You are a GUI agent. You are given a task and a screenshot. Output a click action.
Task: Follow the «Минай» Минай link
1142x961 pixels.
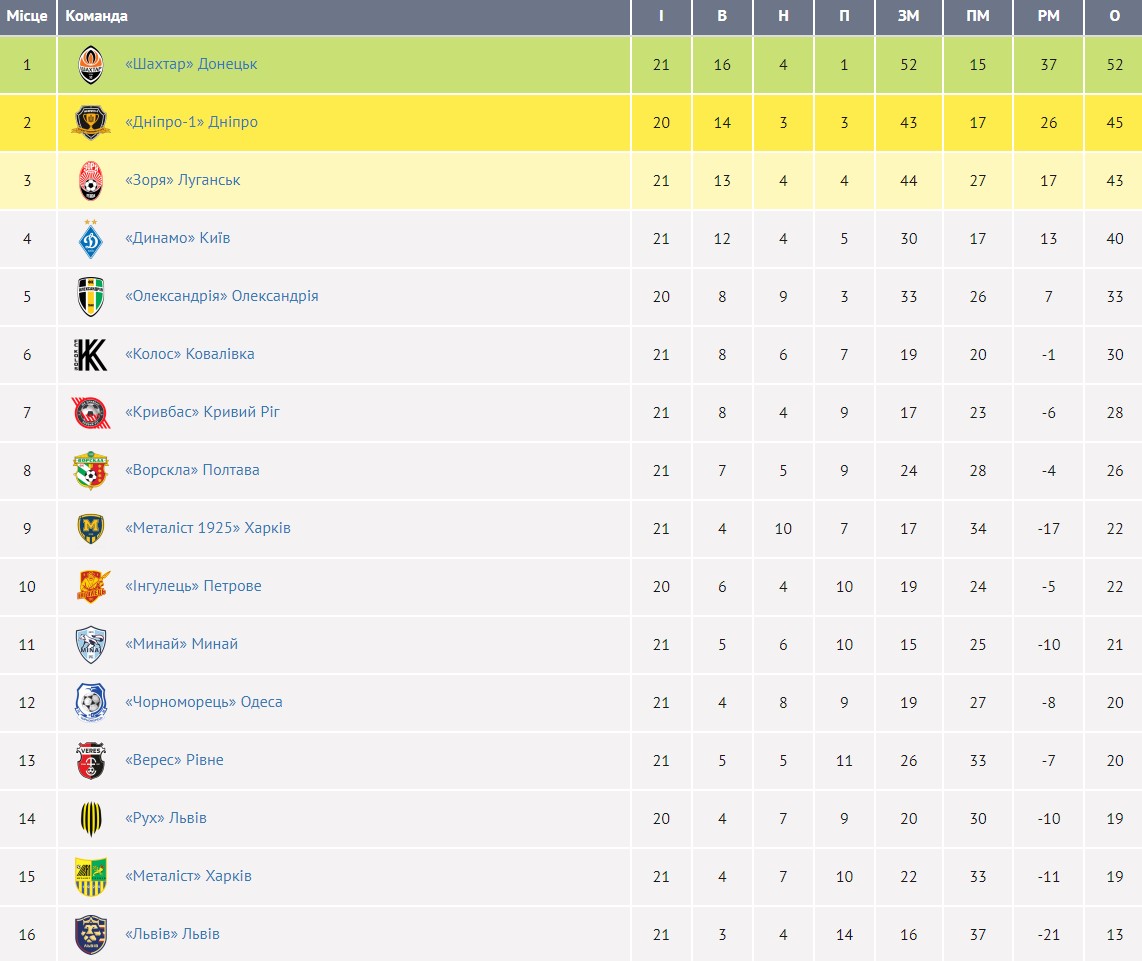[x=181, y=644]
